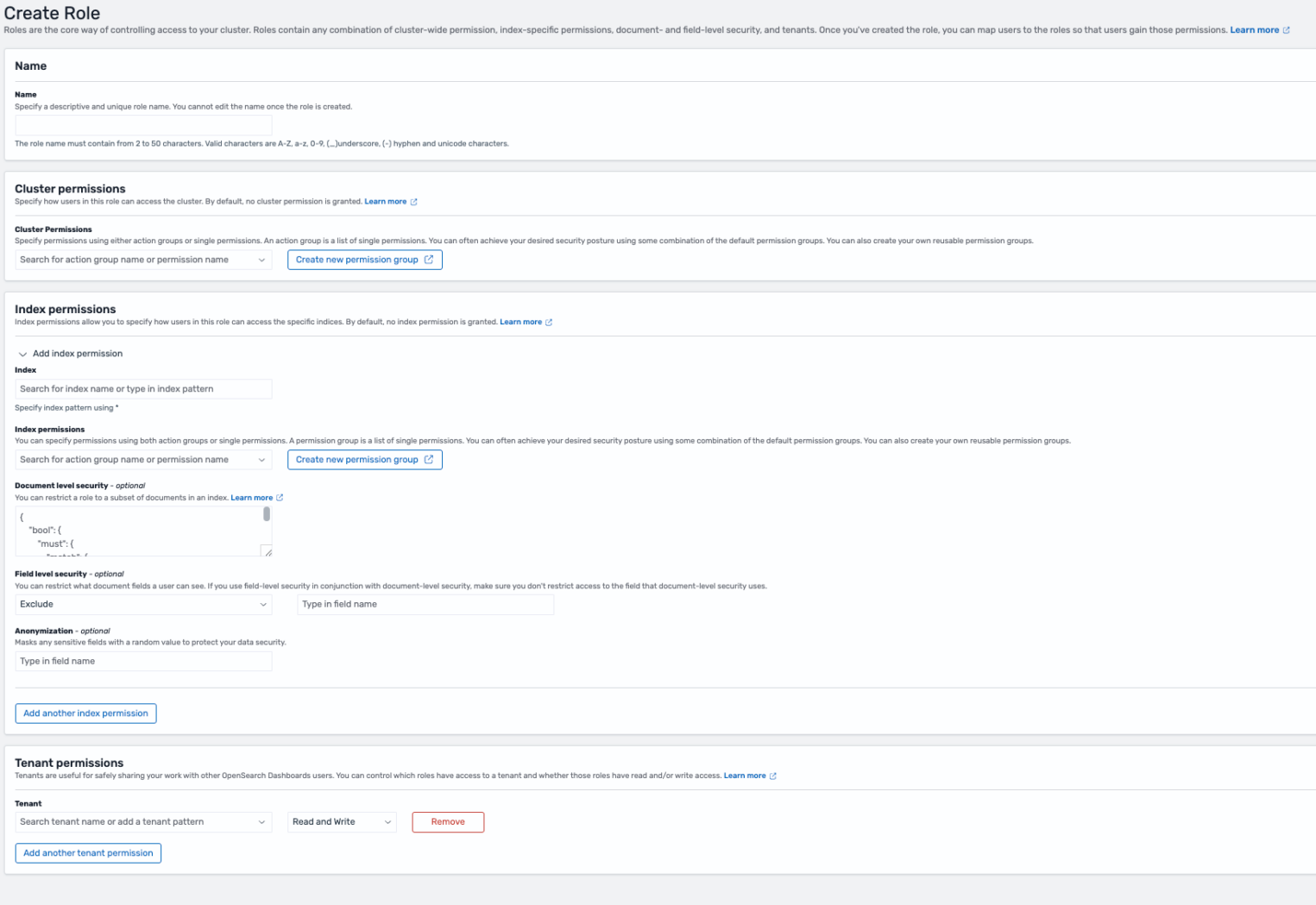Open Learn more link under Index permissions heading
The width and height of the screenshot is (1316, 905).
click(520, 323)
